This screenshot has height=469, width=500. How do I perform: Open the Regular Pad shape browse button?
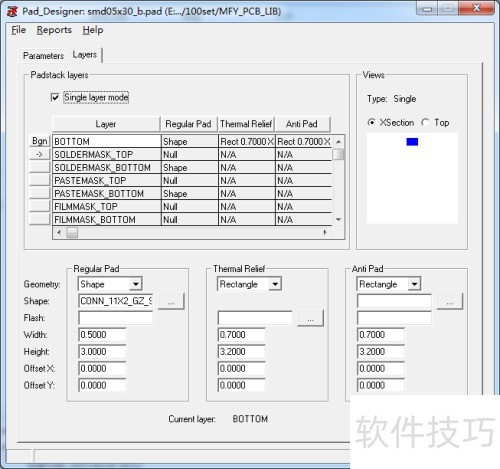[171, 301]
